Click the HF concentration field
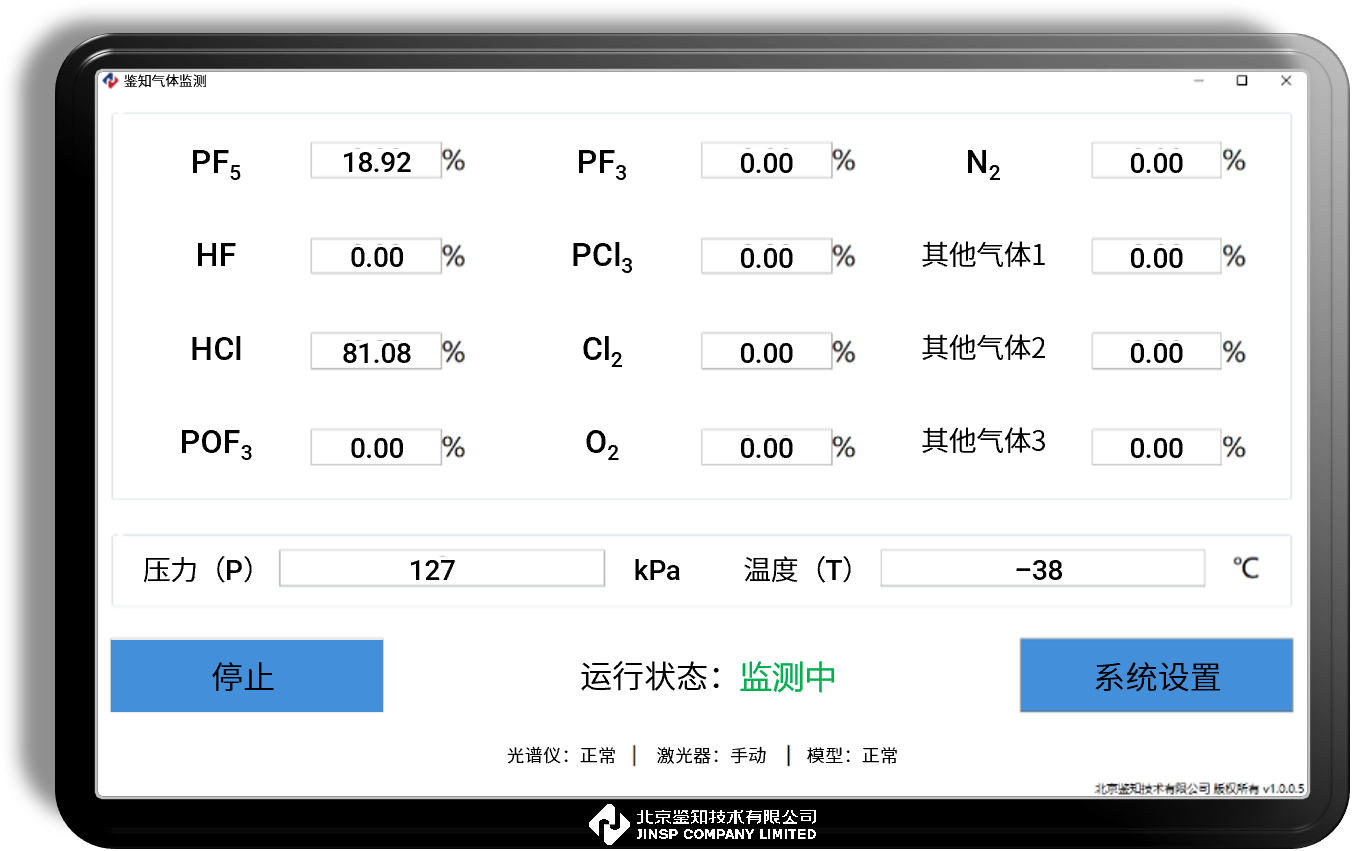Screen dimensions: 1352x851 pyautogui.click(x=376, y=256)
